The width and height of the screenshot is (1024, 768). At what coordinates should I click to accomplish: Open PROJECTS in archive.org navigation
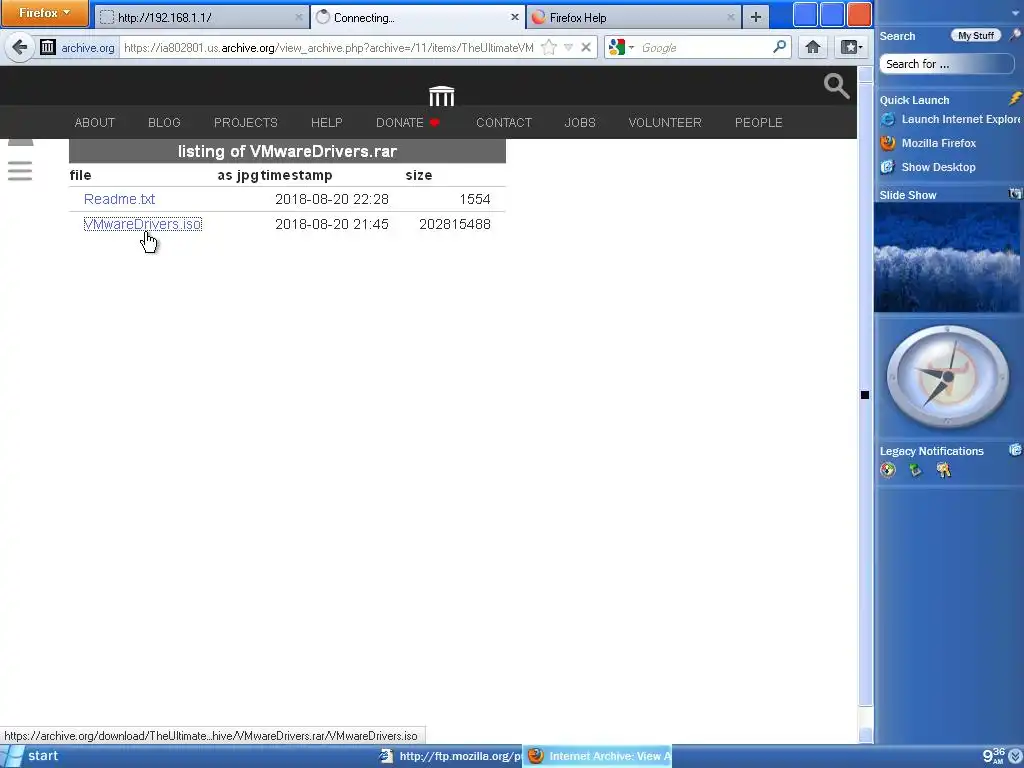pyautogui.click(x=246, y=123)
